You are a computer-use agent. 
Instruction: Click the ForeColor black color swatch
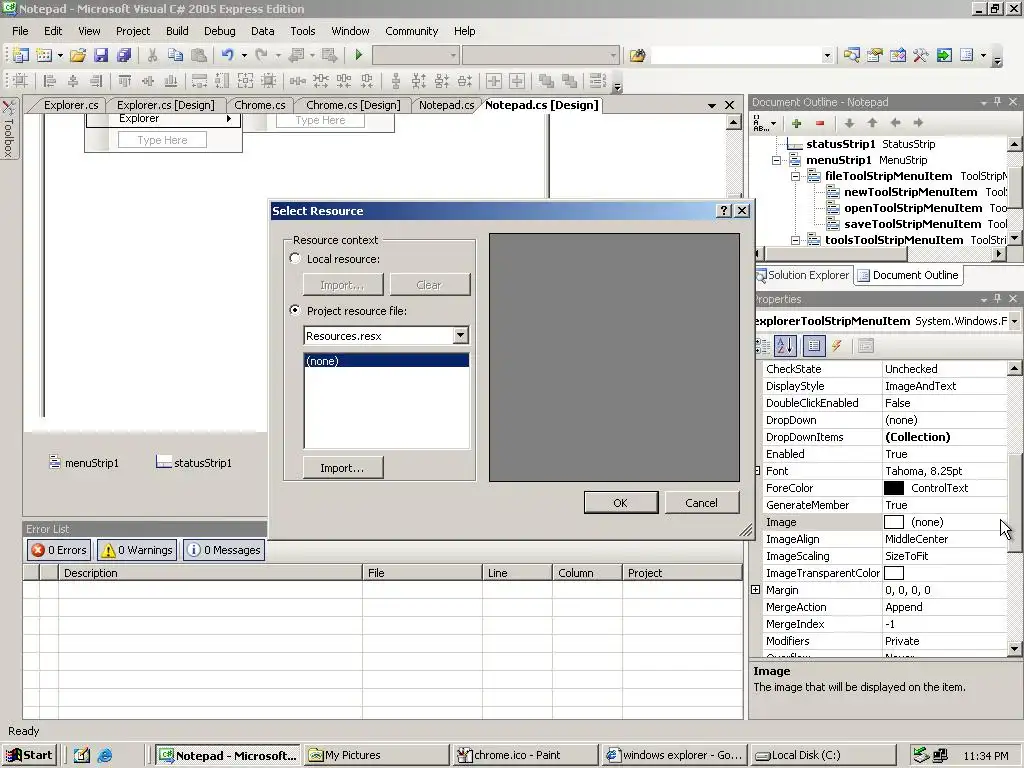[893, 488]
